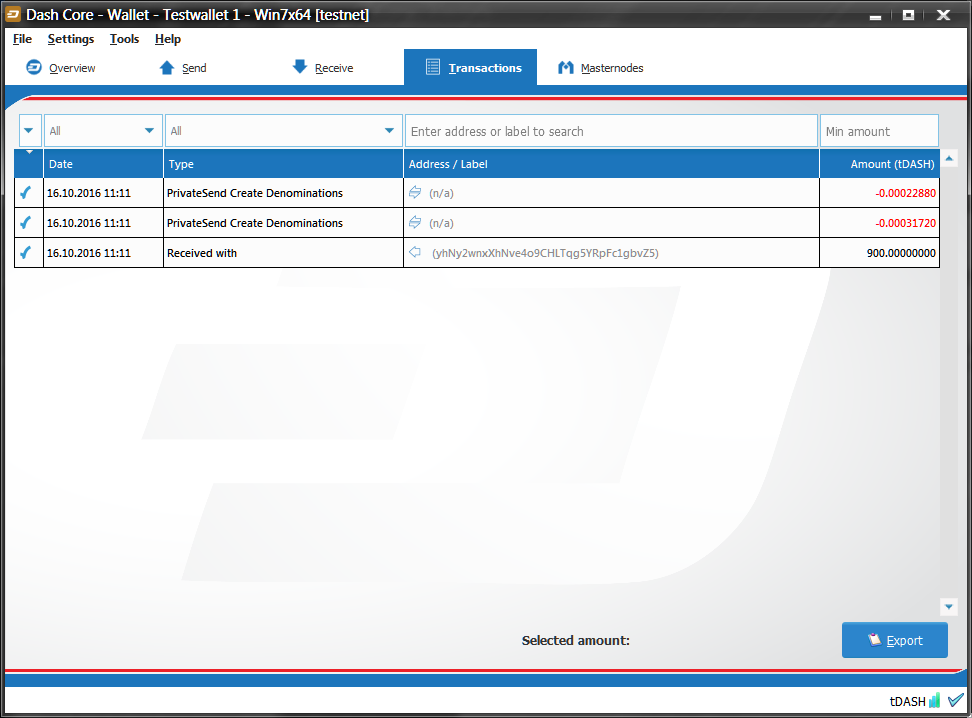Click the Received with type cell

(284, 252)
